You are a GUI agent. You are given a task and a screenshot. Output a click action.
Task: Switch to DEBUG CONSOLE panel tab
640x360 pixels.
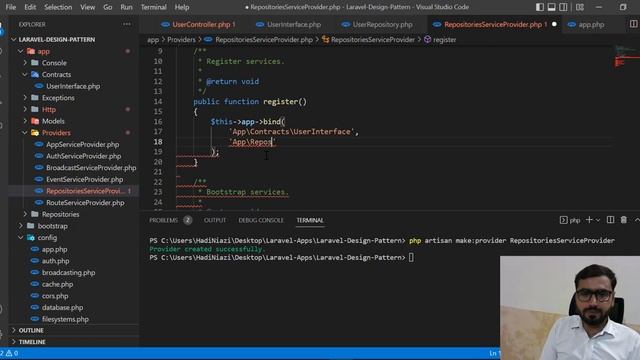click(x=261, y=220)
